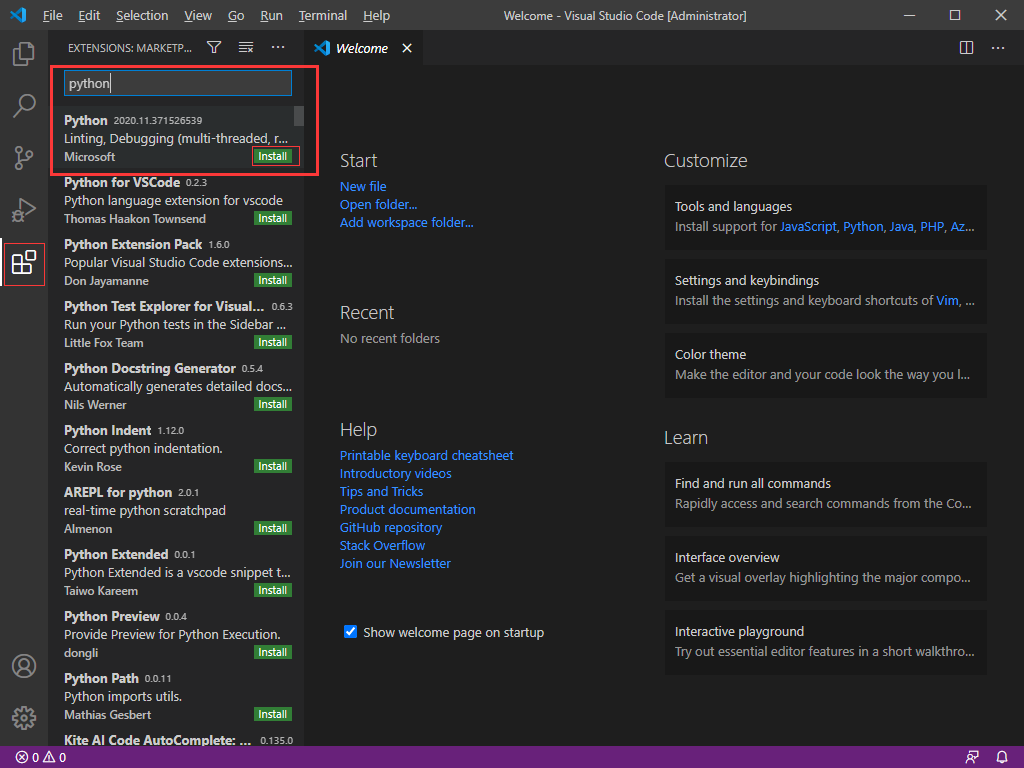The image size is (1024, 768).
Task: Close the Welcome tab
Action: (x=407, y=48)
